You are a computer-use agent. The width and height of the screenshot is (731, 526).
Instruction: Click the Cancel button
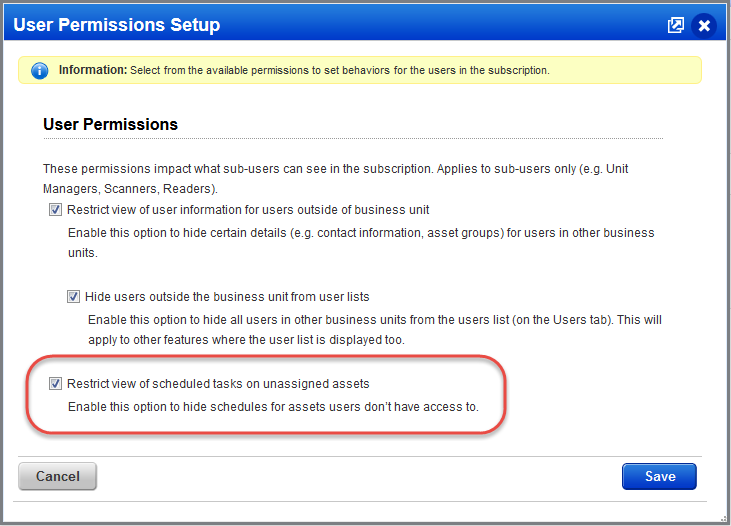point(57,476)
